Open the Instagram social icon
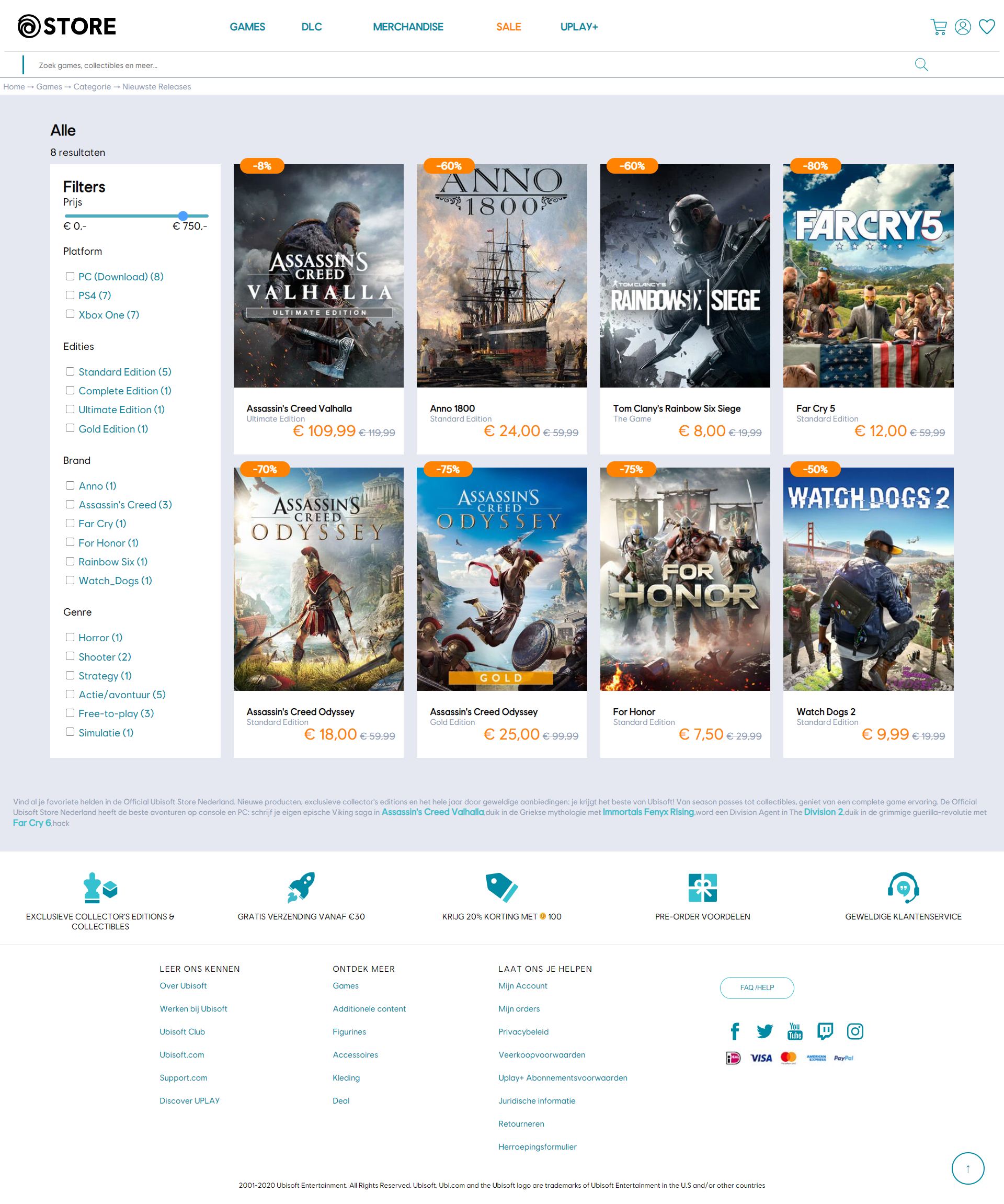 tap(855, 1031)
